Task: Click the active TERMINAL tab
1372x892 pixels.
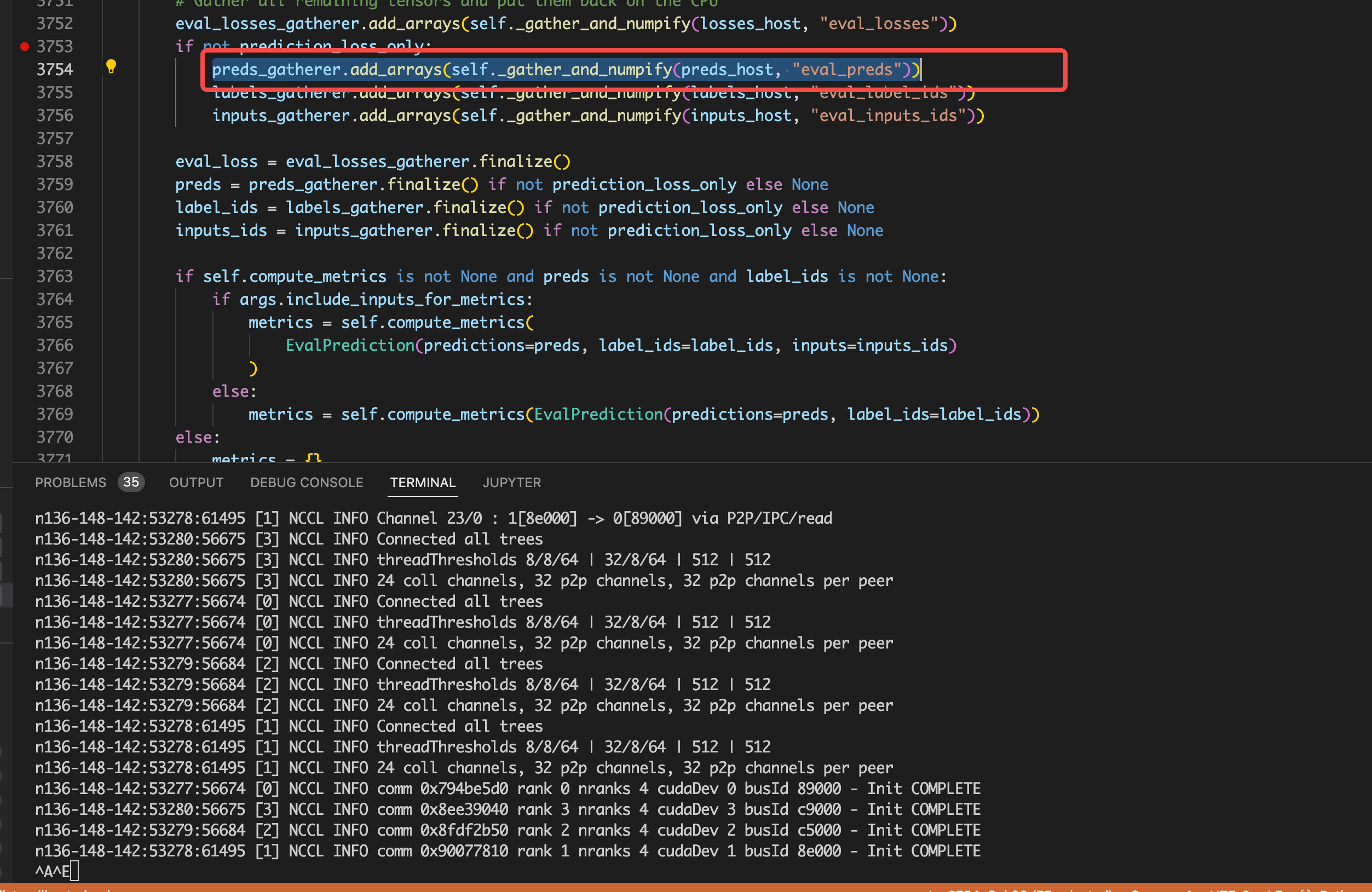Action: coord(423,482)
